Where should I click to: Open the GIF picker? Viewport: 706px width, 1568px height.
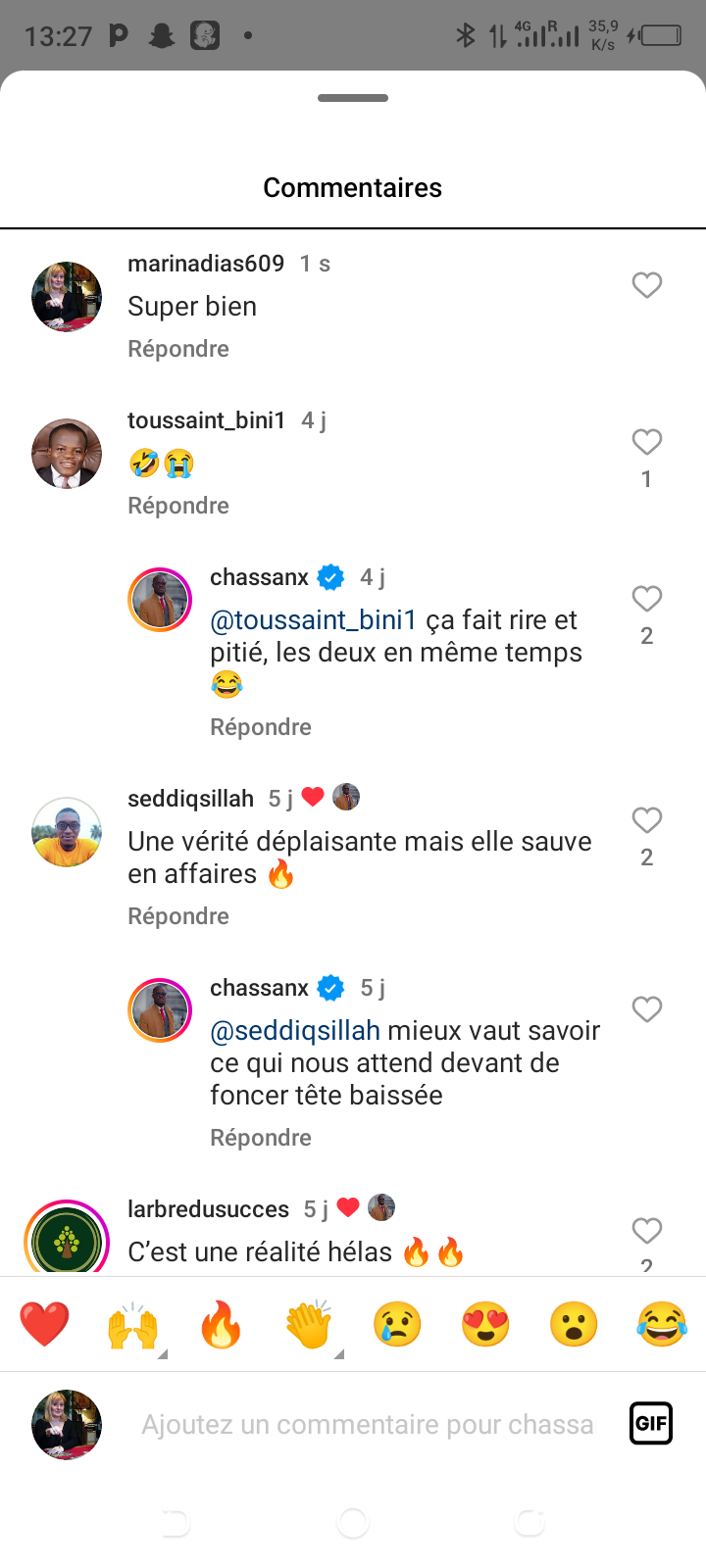(651, 1423)
